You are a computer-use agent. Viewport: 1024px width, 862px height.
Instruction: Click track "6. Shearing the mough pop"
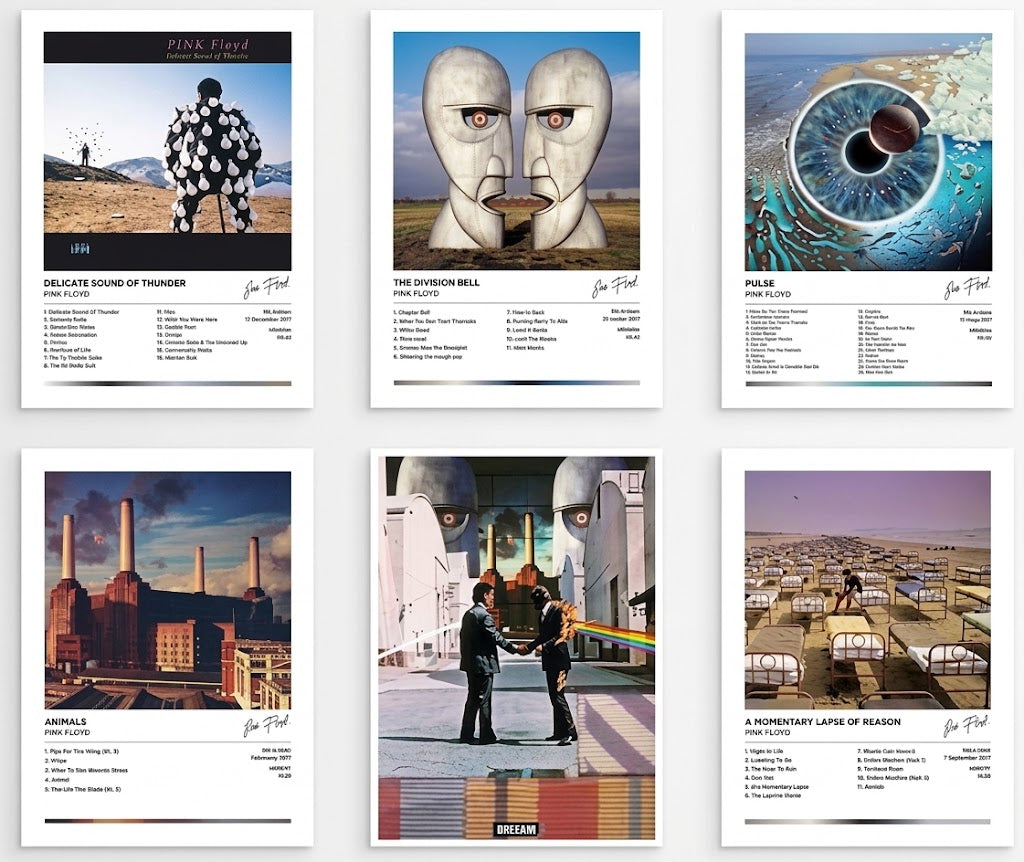pyautogui.click(x=427, y=357)
